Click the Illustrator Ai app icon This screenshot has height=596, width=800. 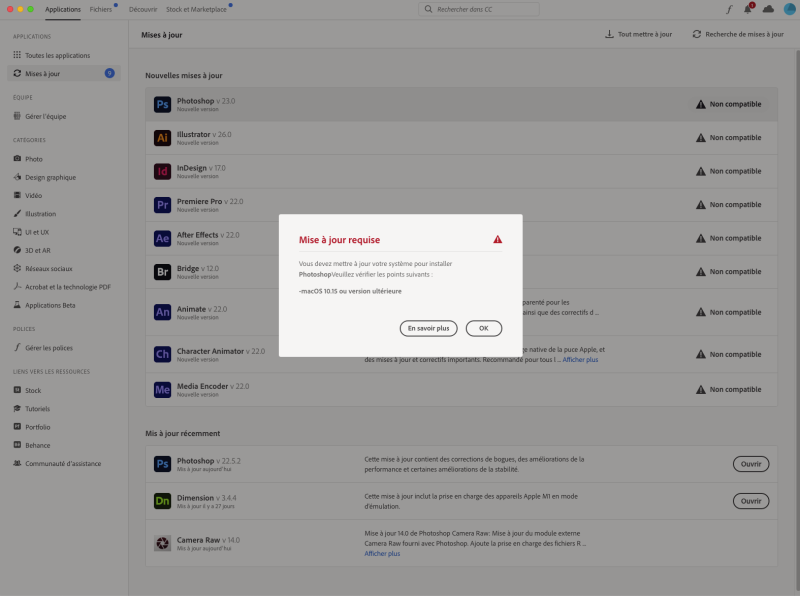[x=162, y=138]
